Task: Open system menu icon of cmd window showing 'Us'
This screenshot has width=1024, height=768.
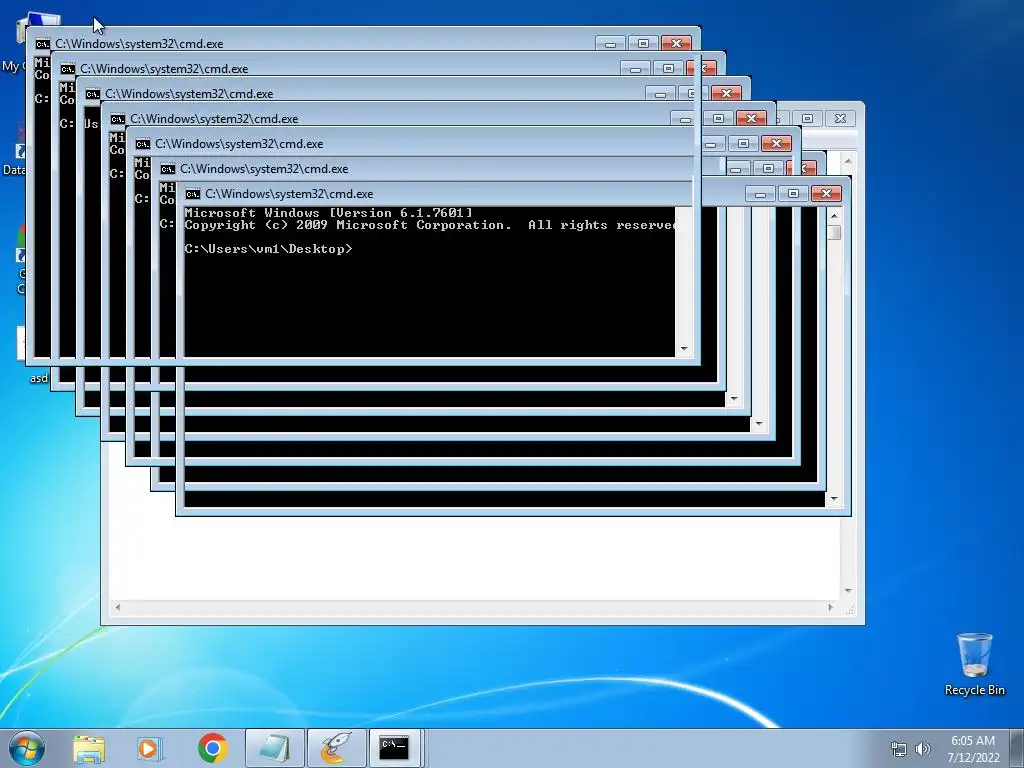Action: click(x=93, y=94)
